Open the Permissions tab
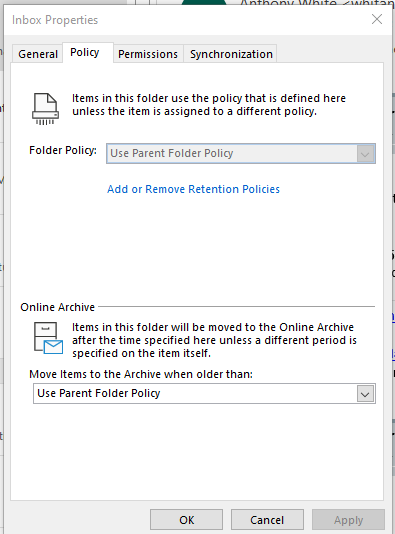The height and width of the screenshot is (534, 395). click(x=148, y=54)
